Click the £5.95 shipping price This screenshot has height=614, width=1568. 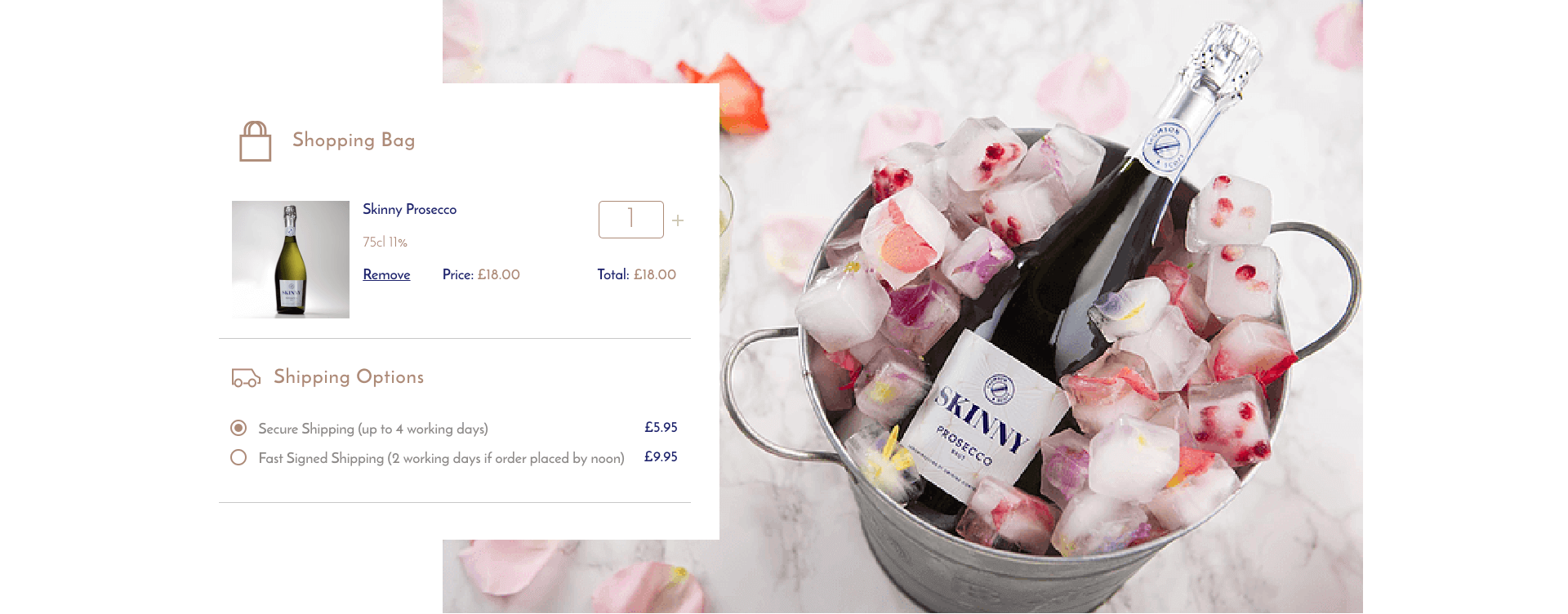point(661,427)
